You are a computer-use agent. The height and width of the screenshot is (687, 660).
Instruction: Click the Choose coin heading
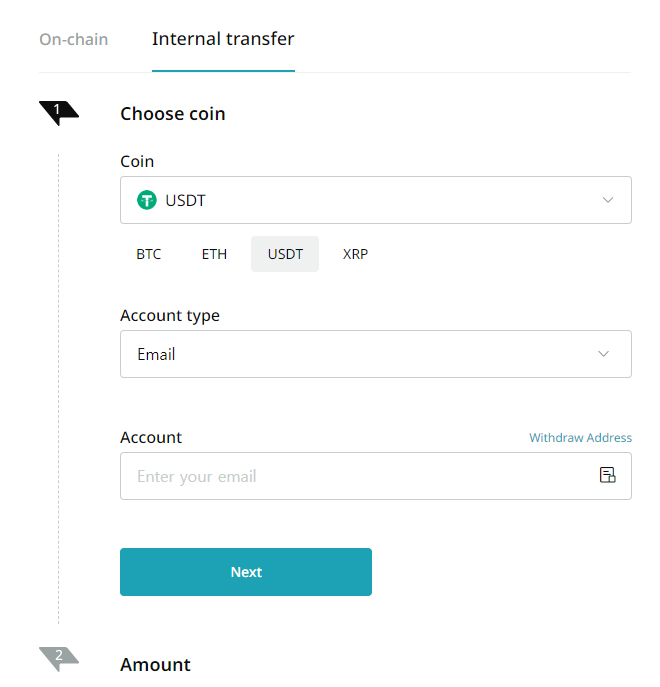[x=173, y=114]
